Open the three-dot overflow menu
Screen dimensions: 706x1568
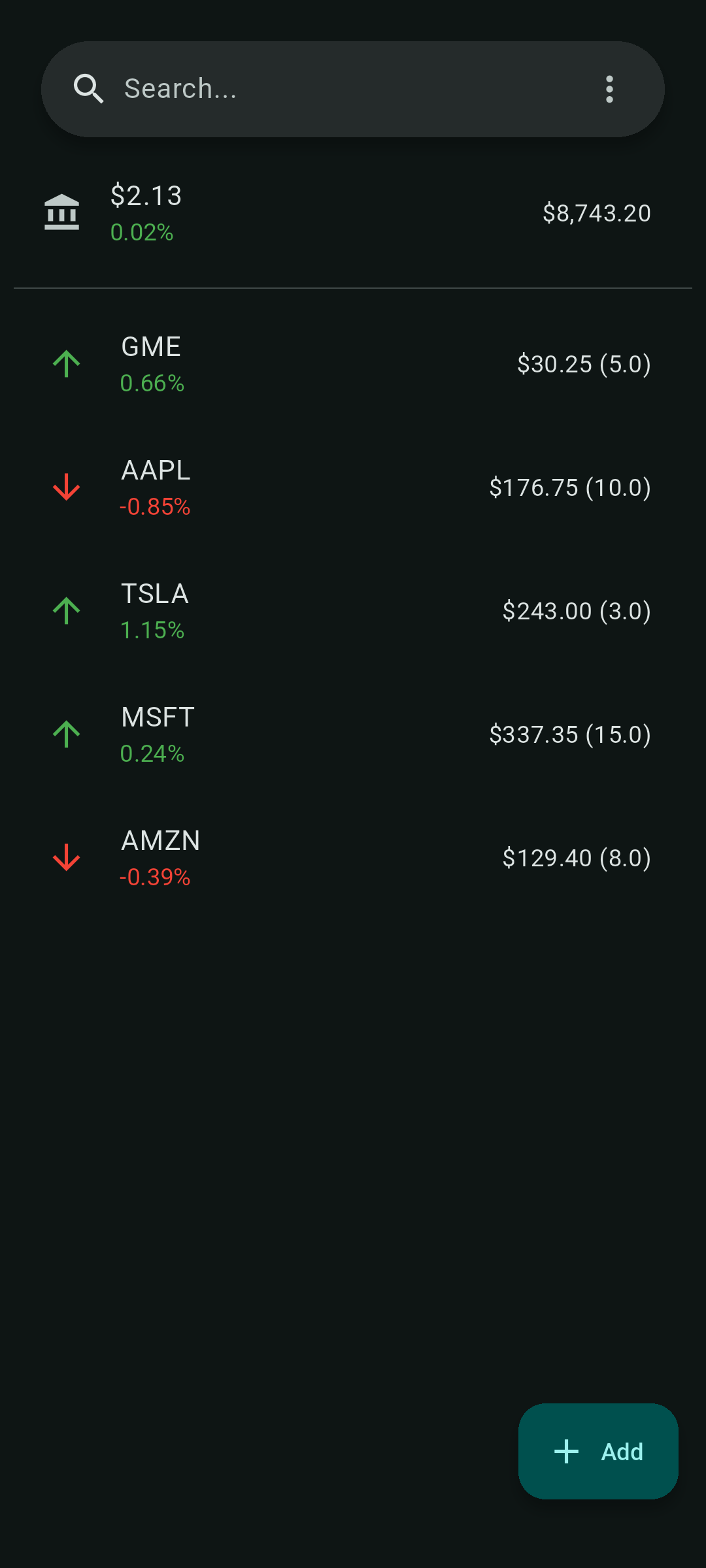click(x=609, y=89)
